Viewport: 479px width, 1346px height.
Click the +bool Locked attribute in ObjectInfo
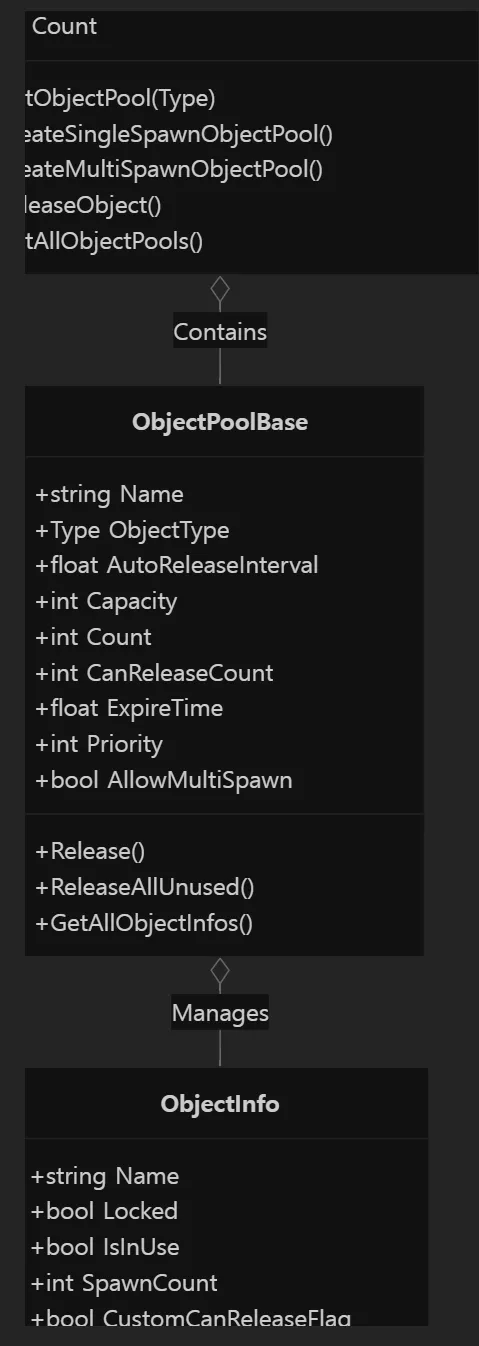[x=104, y=1211]
